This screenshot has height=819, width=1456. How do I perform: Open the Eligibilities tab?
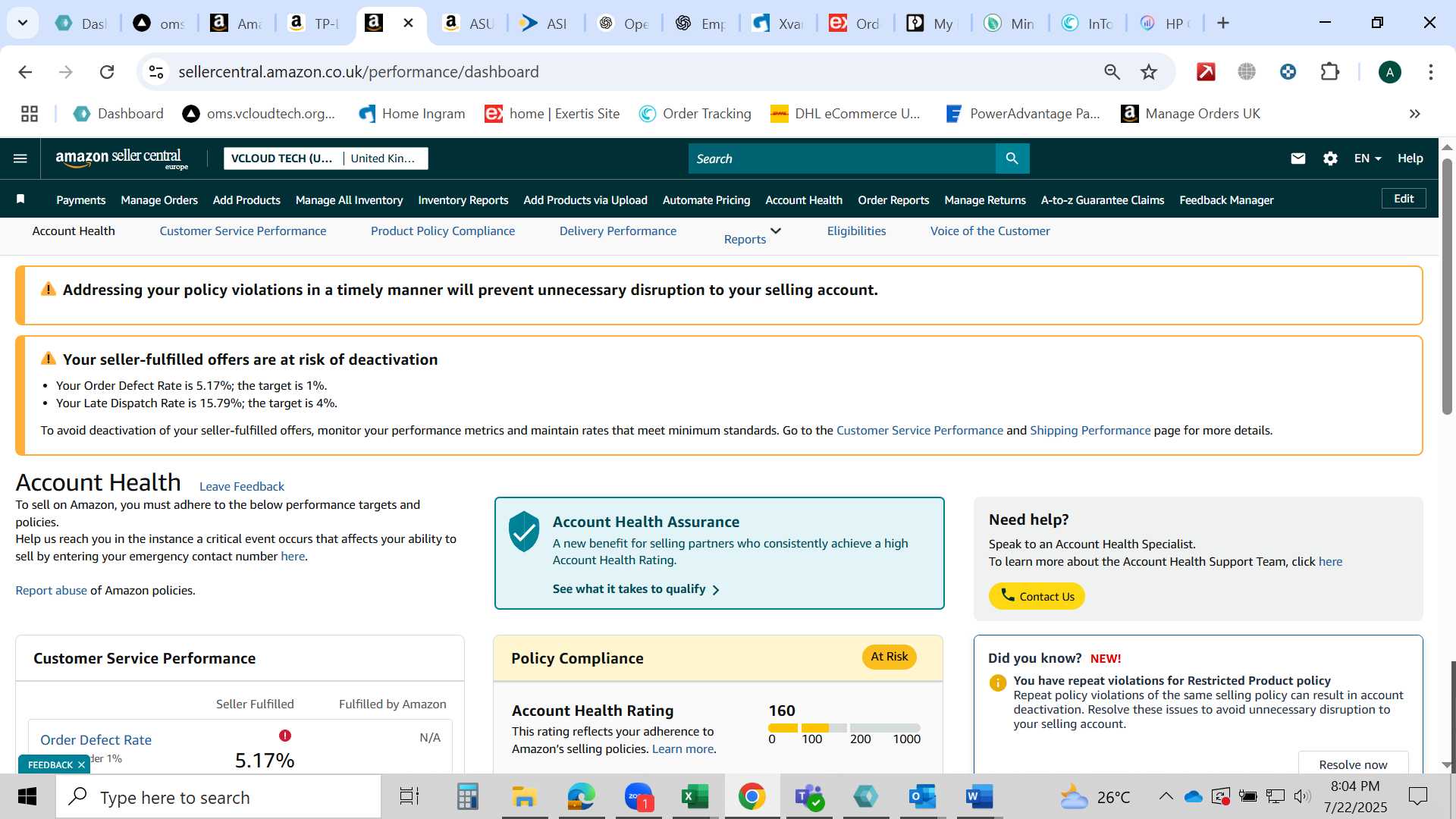(856, 231)
